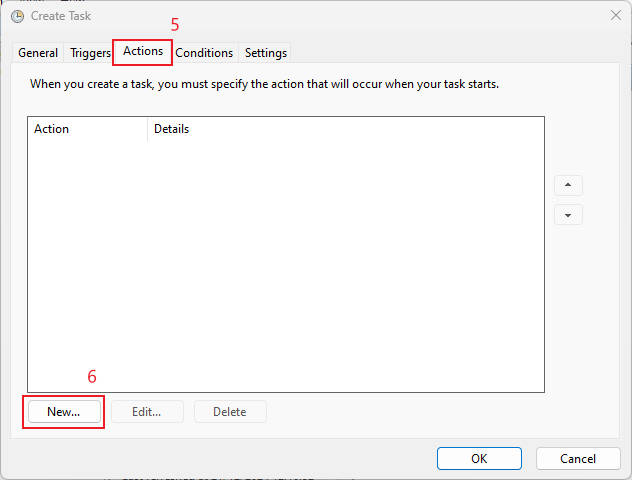Move selected action down with arrow button
The image size is (632, 480).
point(568,215)
